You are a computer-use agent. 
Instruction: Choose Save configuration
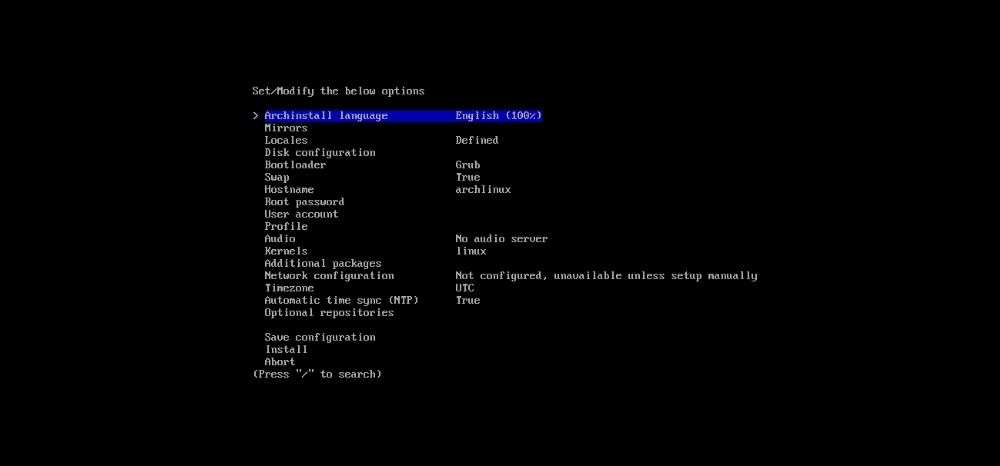click(320, 337)
